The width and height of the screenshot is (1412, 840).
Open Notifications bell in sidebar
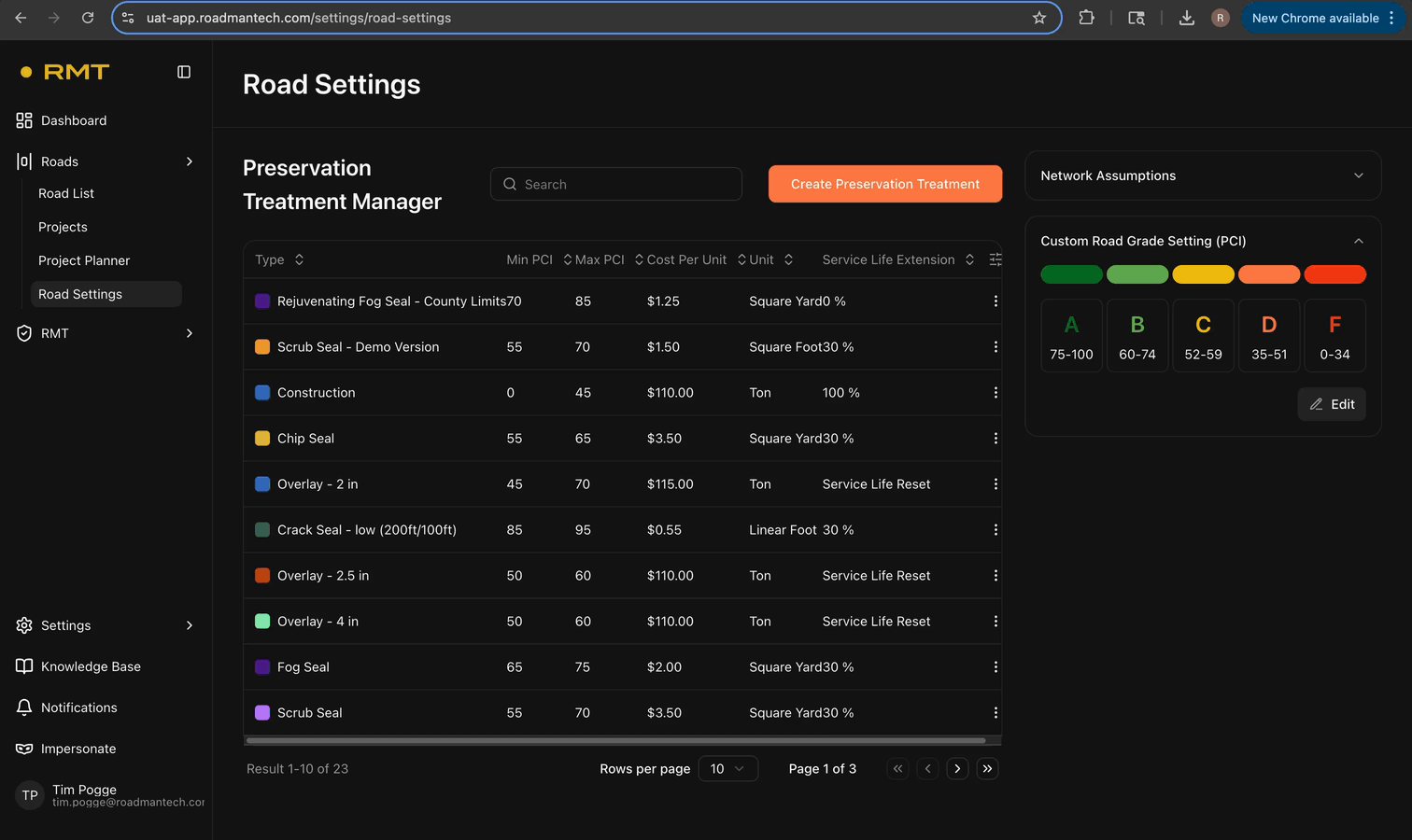tap(24, 707)
